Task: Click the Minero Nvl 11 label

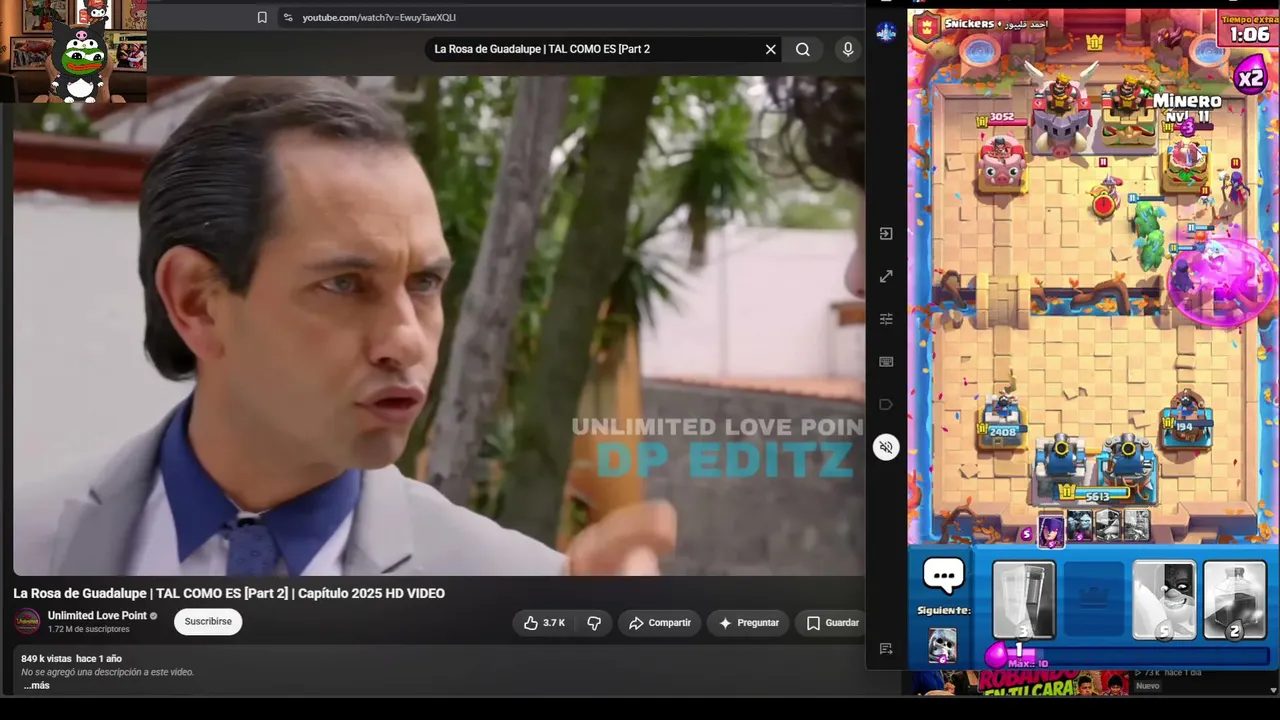Action: tap(1187, 108)
